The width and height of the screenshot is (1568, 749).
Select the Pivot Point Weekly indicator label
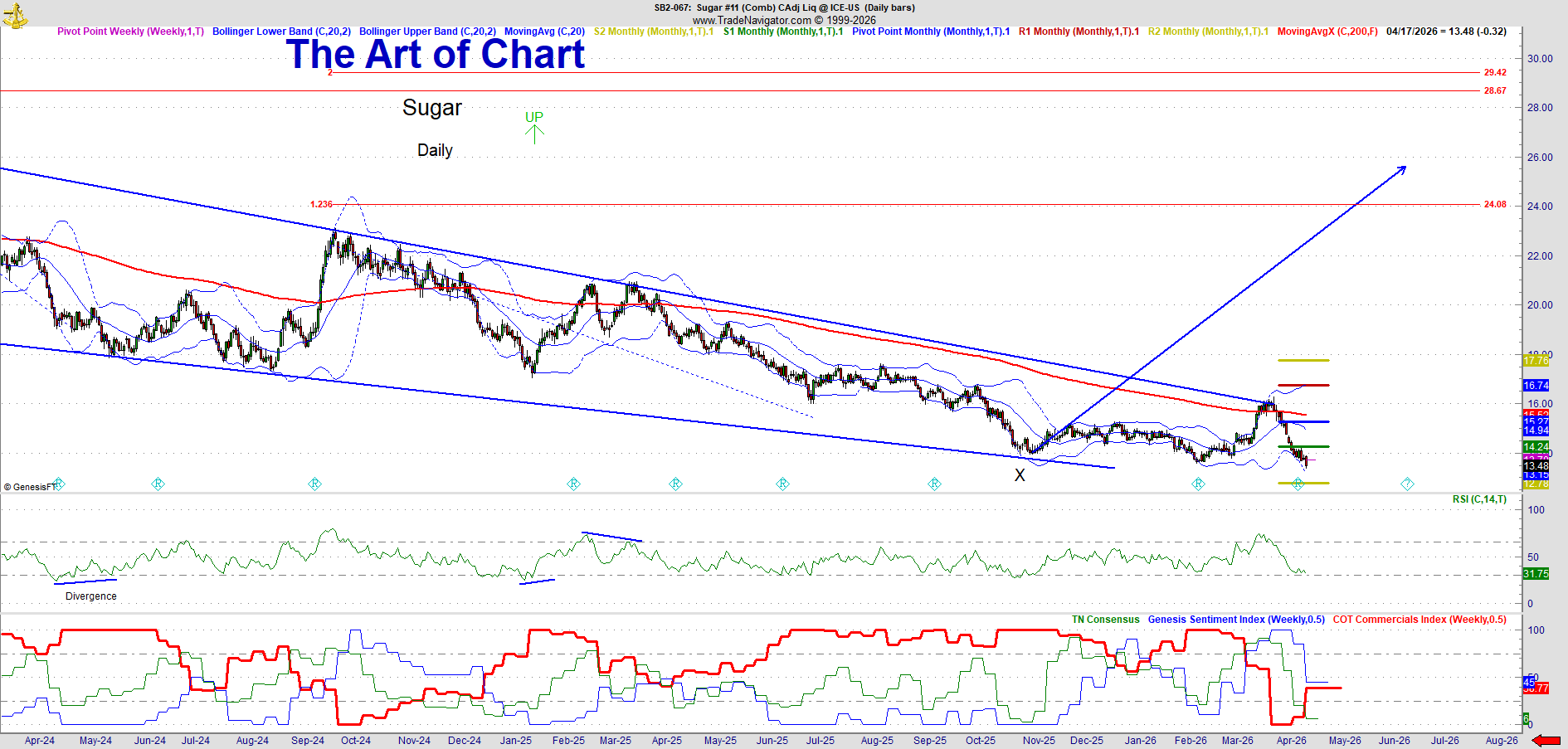(130, 32)
